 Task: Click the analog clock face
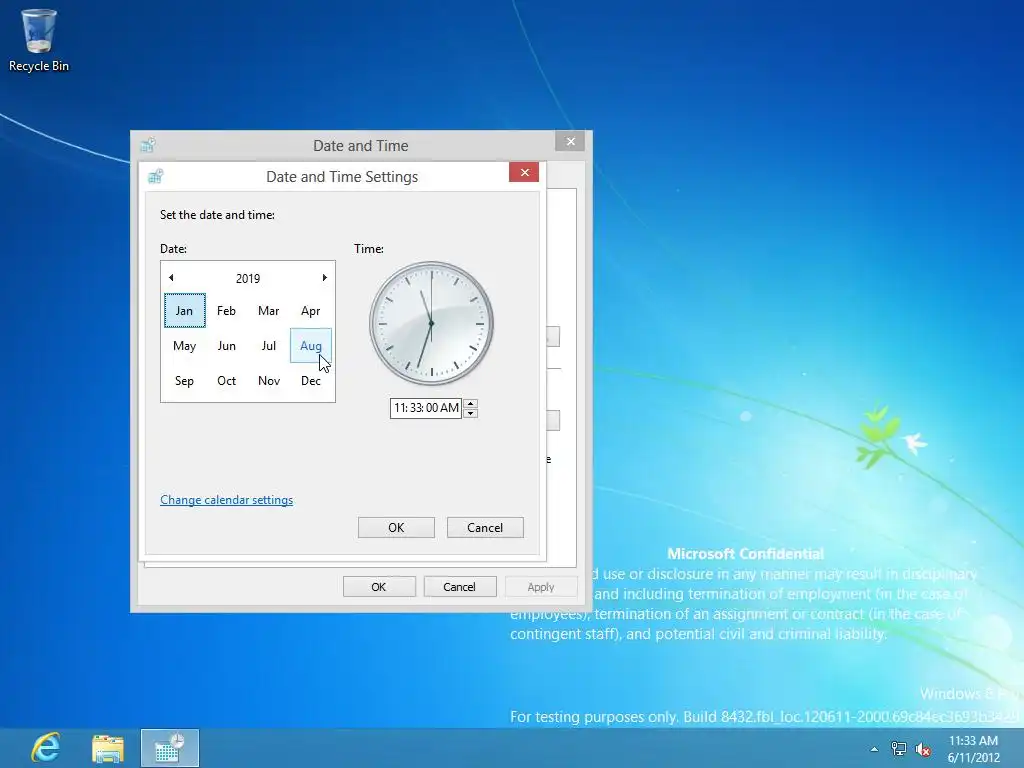click(431, 323)
